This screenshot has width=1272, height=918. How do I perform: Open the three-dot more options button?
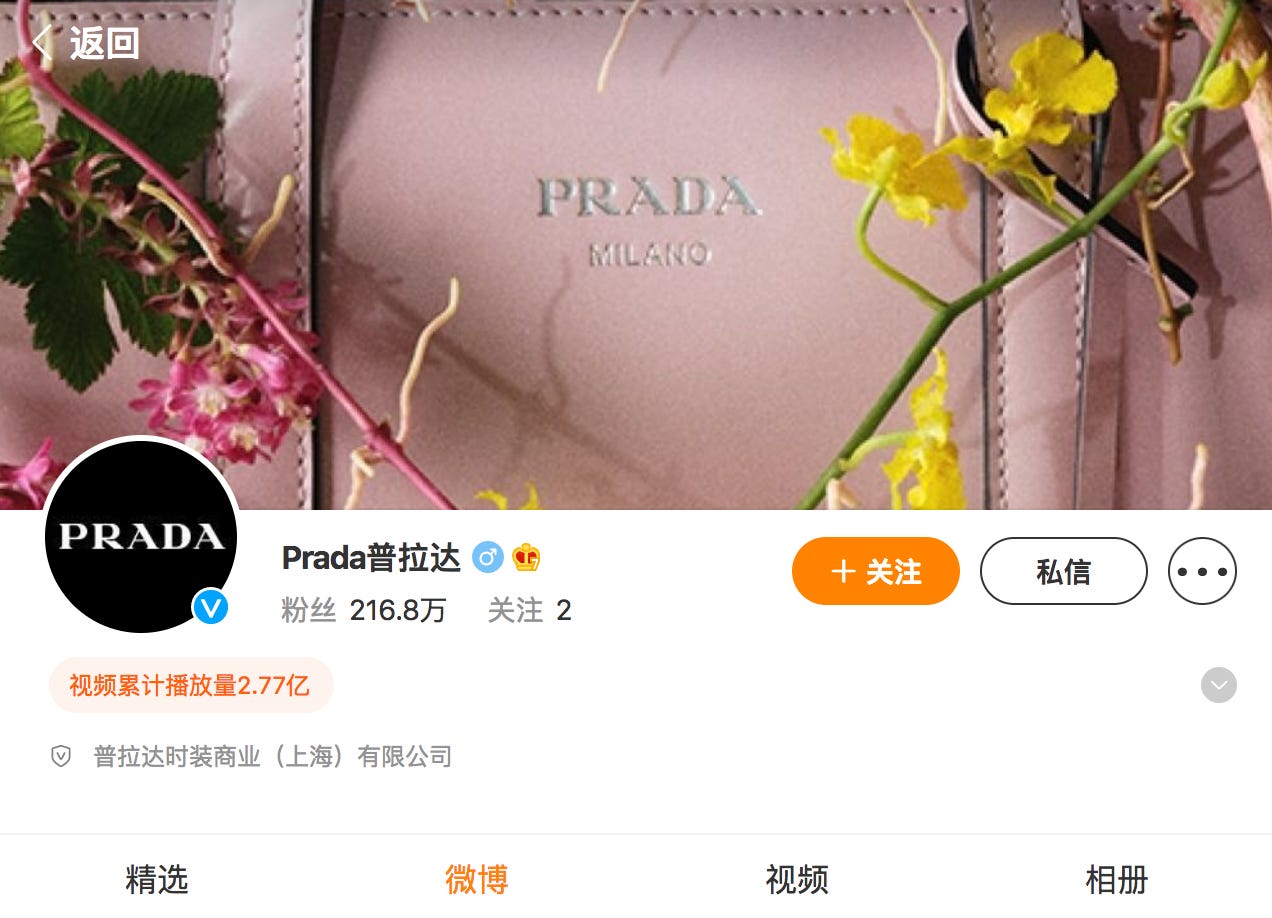1202,571
